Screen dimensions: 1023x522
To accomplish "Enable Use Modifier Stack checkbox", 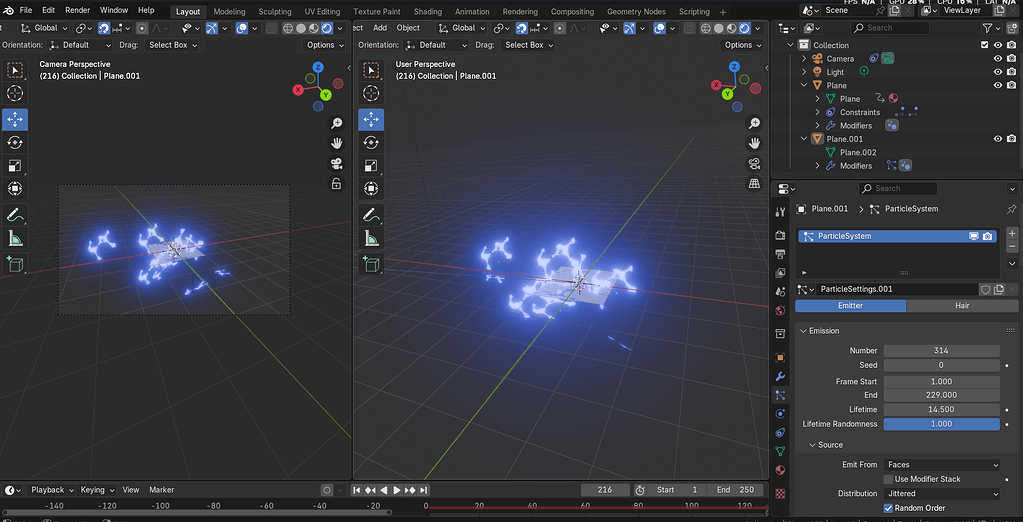I will pos(888,479).
